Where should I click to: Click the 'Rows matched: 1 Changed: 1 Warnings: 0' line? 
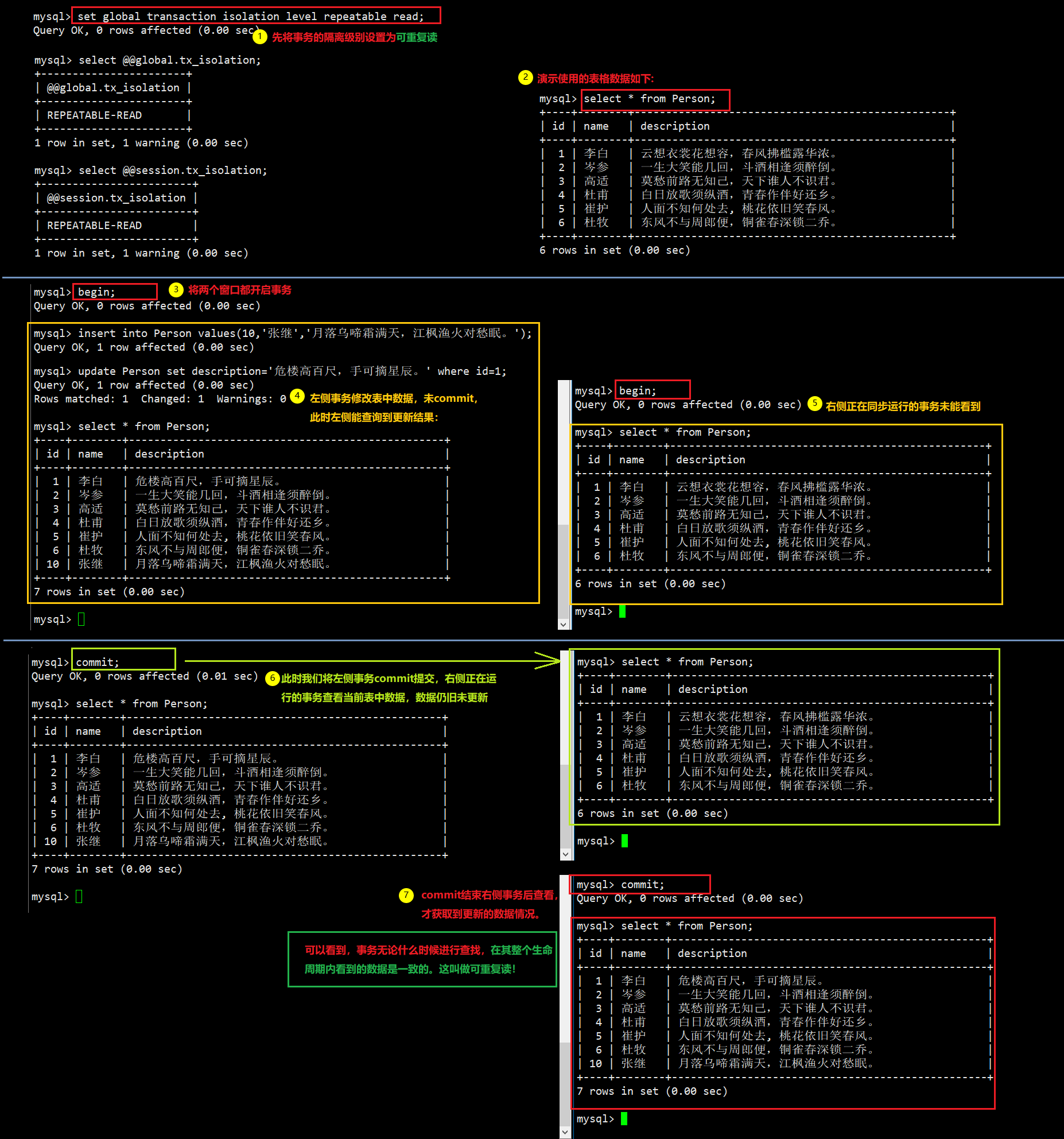tap(160, 398)
